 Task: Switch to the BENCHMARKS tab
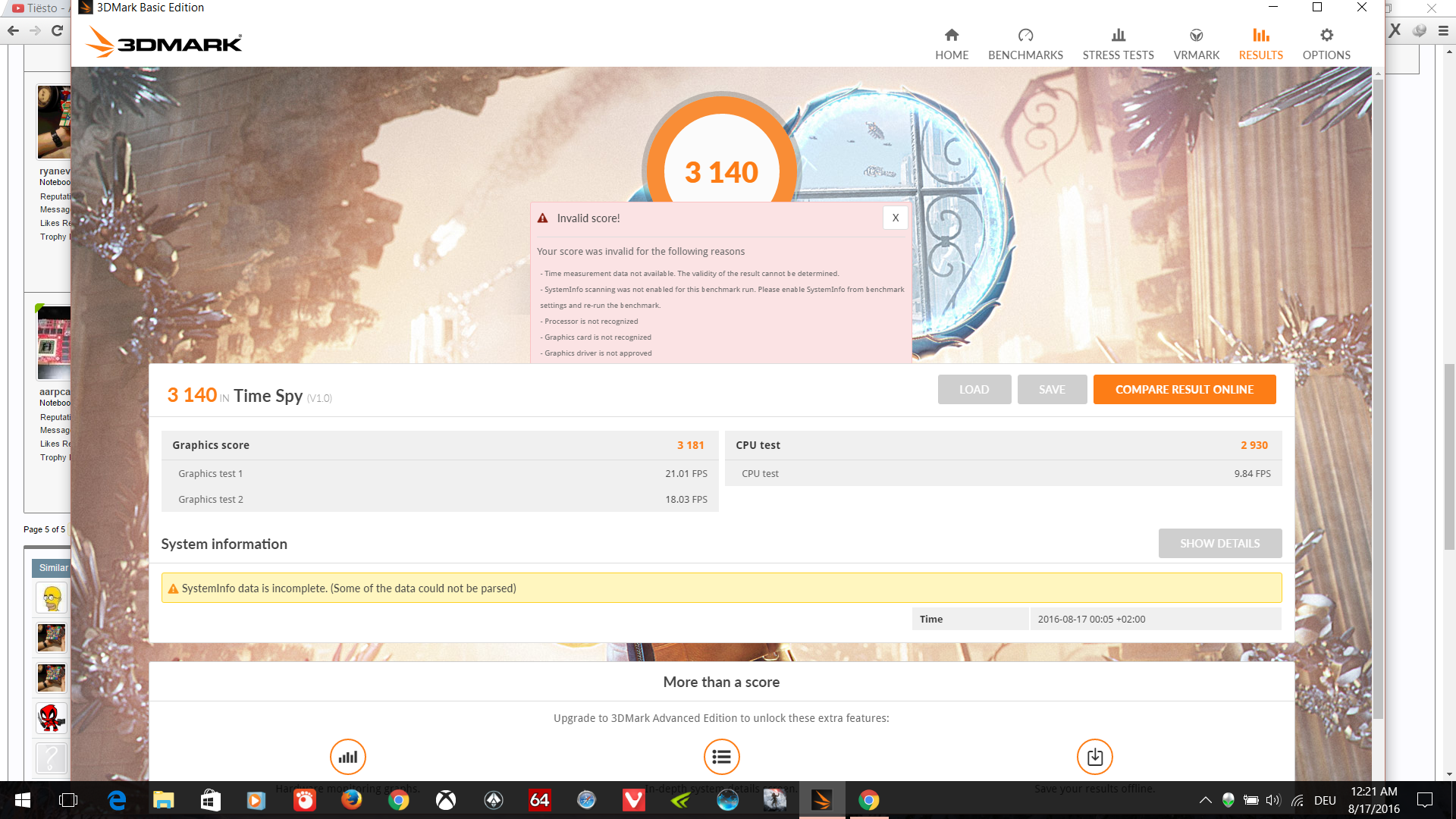point(1025,44)
